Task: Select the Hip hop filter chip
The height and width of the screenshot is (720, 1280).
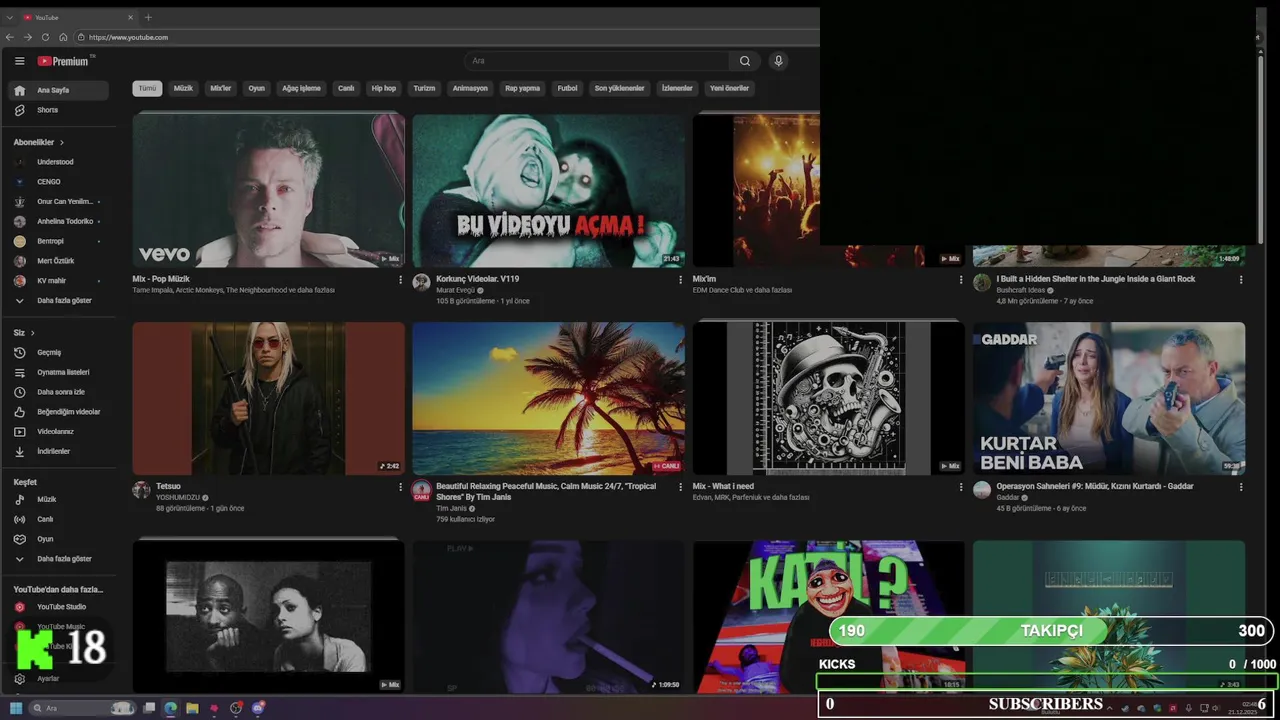Action: pos(384,88)
